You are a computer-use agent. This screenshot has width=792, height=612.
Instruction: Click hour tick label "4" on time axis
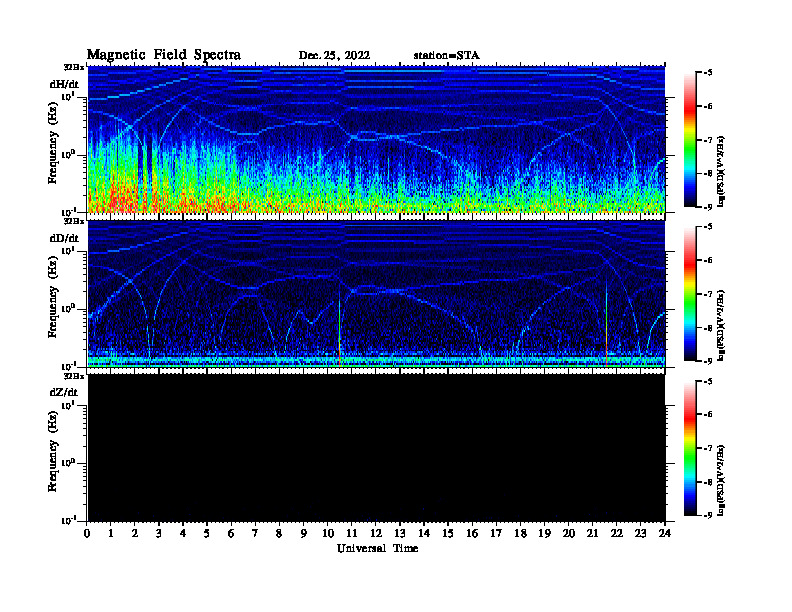[183, 534]
